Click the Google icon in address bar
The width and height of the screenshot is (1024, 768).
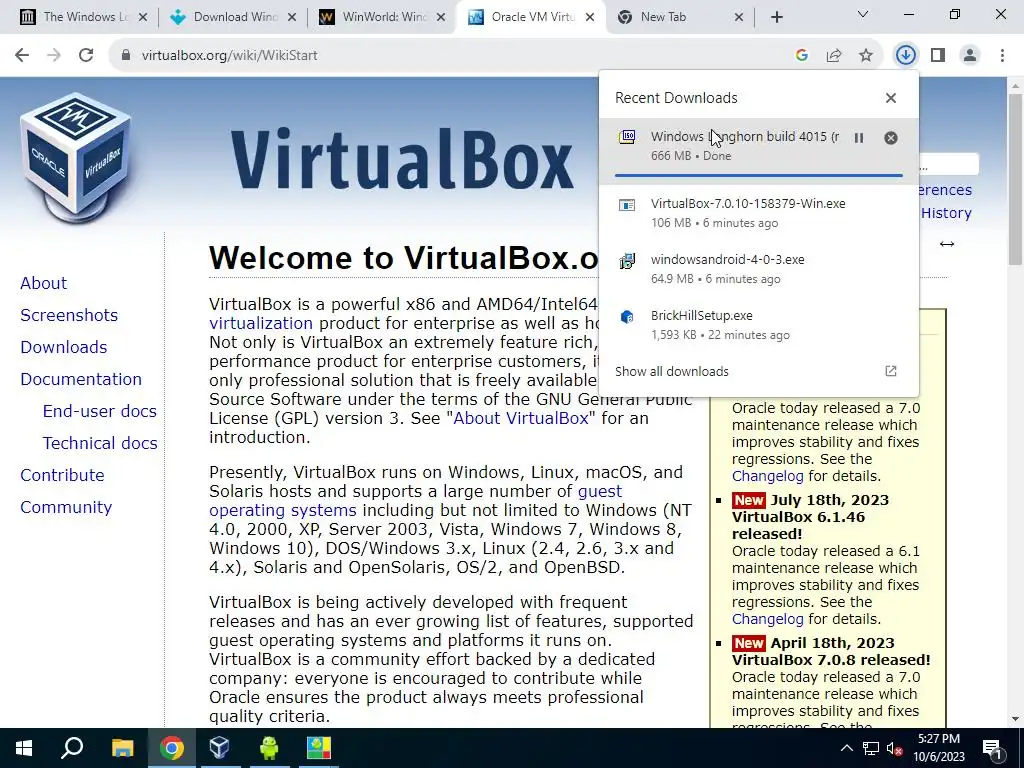point(802,56)
